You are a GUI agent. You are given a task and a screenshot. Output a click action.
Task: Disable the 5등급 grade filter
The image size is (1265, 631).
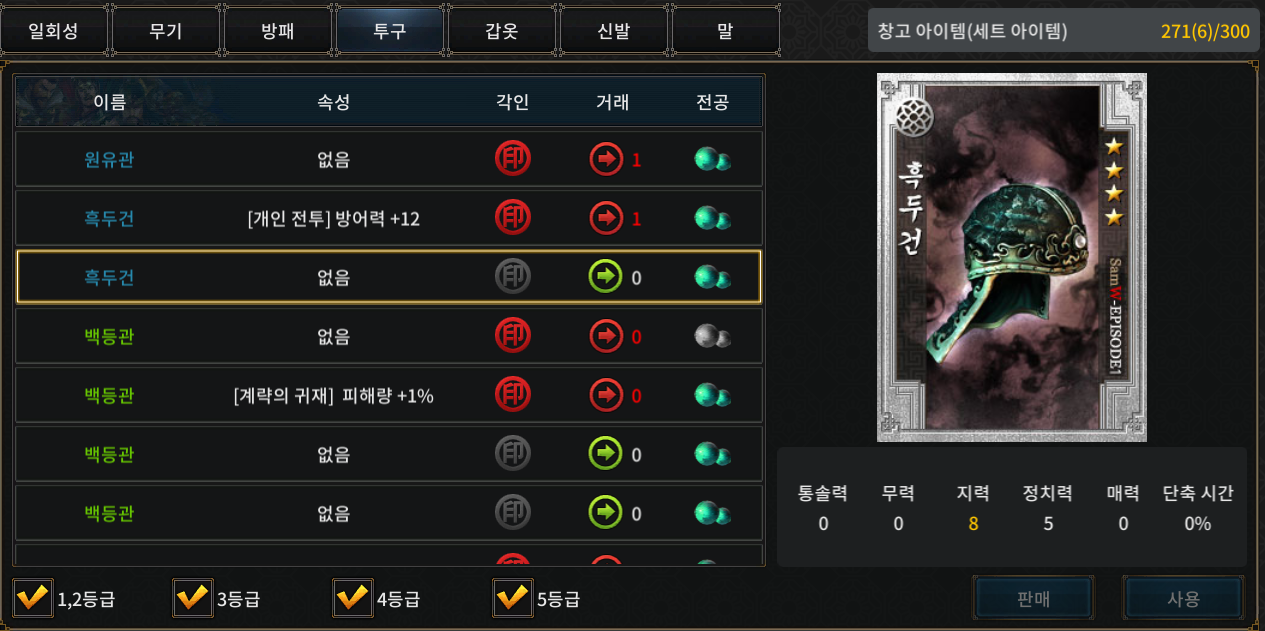[x=513, y=598]
